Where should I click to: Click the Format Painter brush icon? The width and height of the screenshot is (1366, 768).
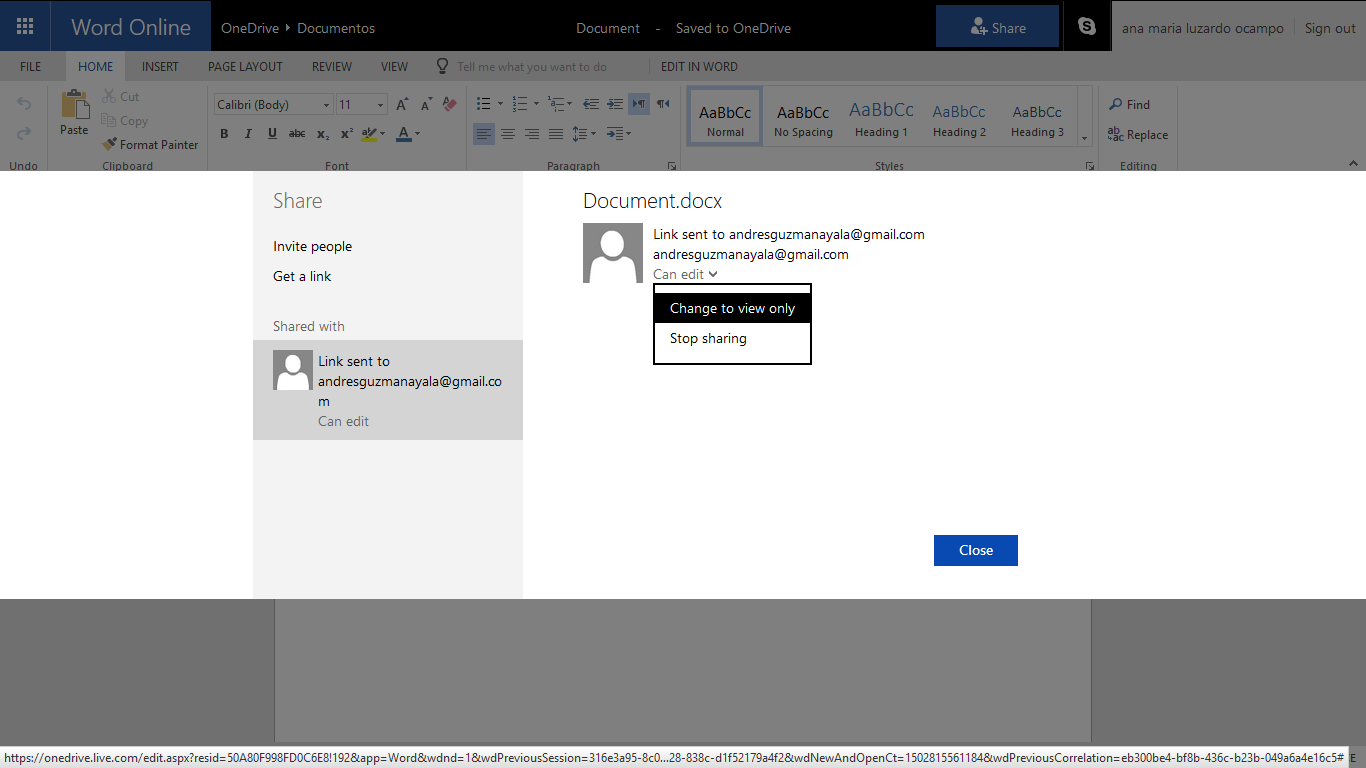pos(110,145)
